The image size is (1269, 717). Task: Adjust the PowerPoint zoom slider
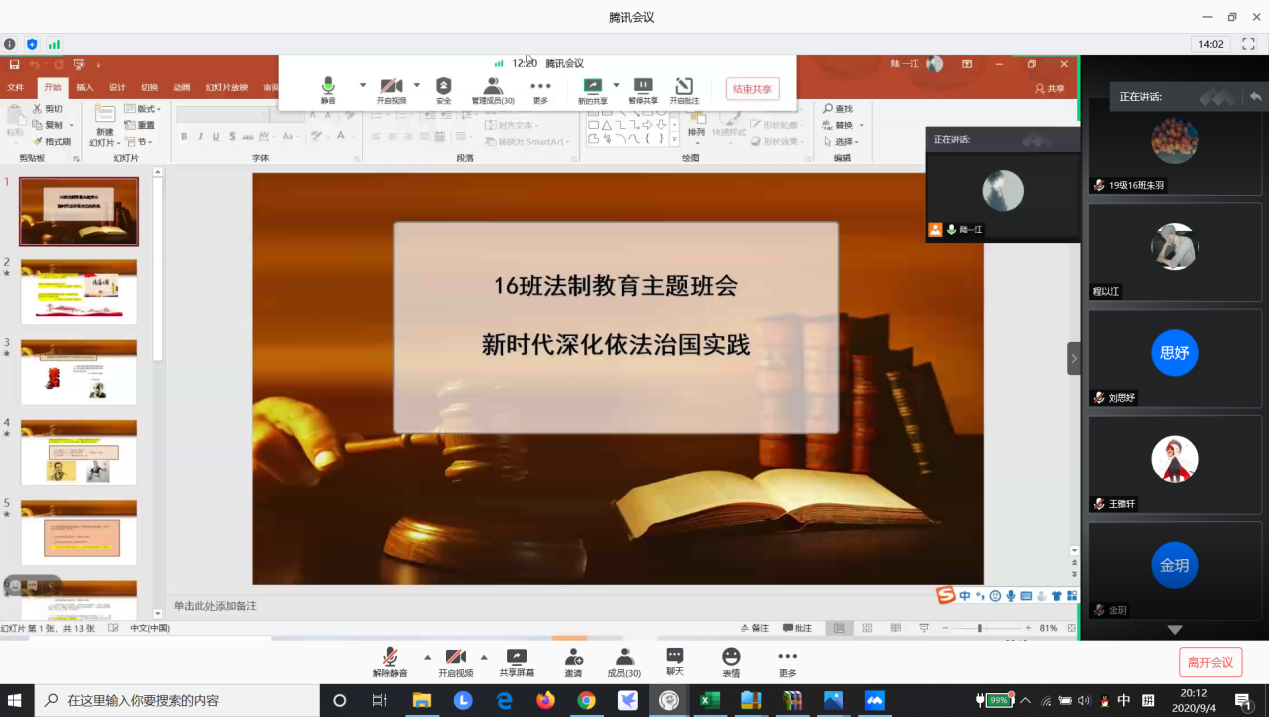[979, 628]
